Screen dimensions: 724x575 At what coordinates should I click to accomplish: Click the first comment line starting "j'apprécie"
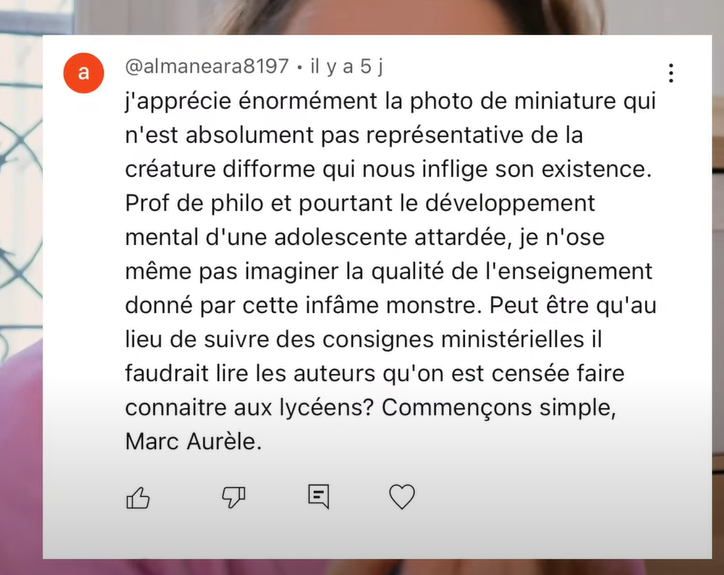coord(391,102)
